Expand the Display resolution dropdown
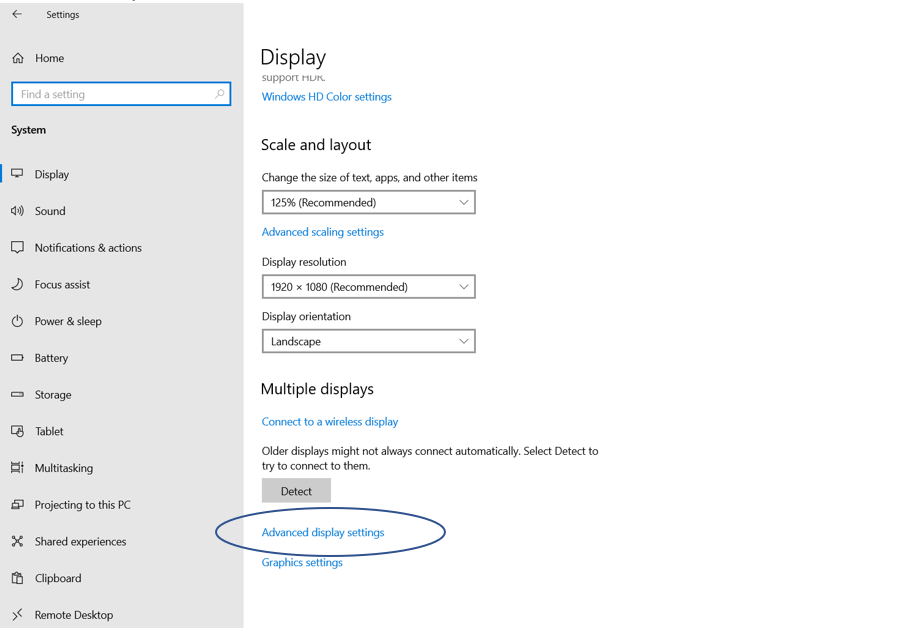 pyautogui.click(x=368, y=287)
